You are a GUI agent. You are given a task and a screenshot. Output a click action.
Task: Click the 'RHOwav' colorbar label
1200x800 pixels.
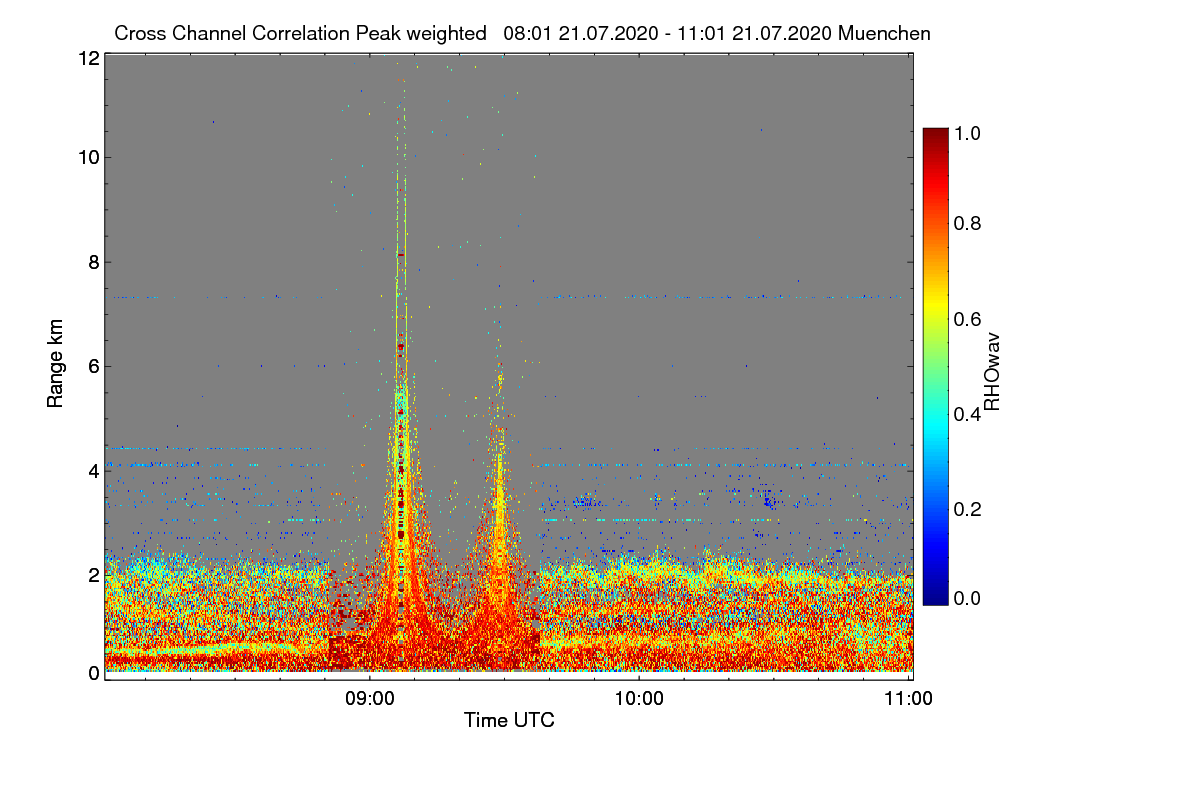(x=993, y=373)
